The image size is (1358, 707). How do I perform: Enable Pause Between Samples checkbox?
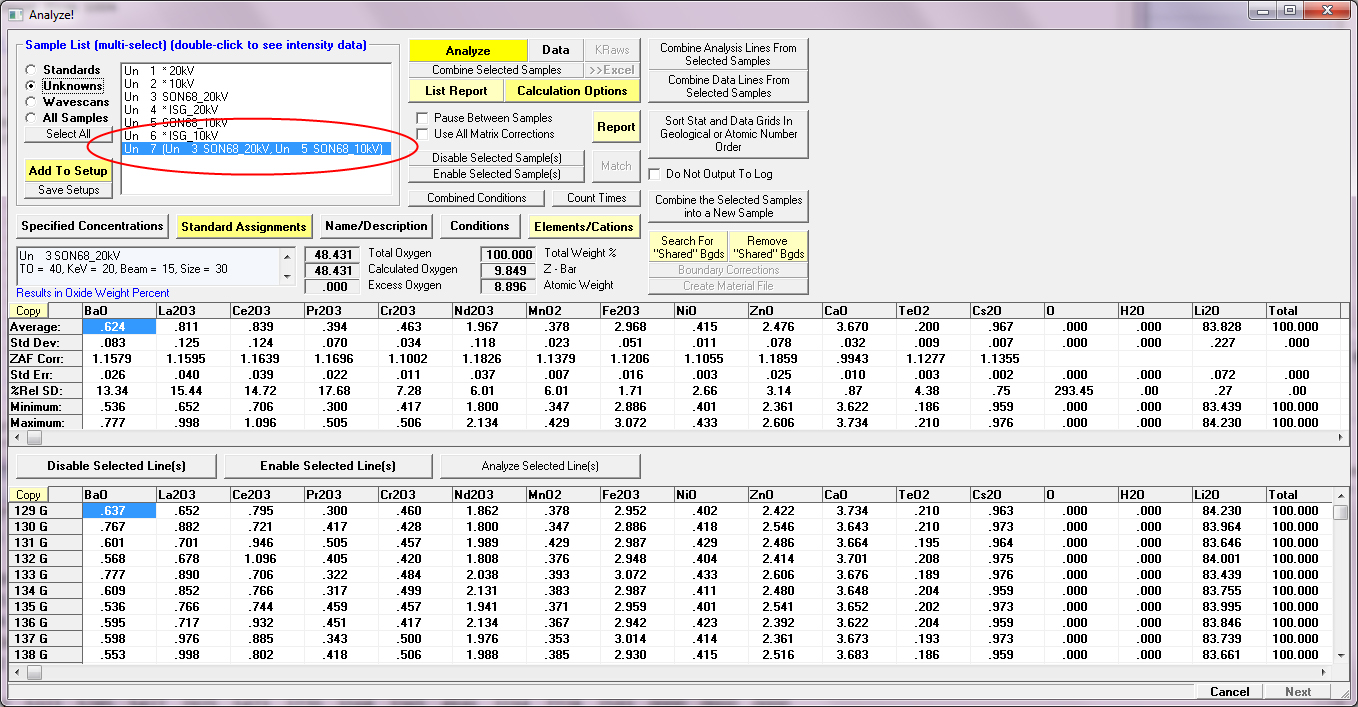(x=422, y=118)
